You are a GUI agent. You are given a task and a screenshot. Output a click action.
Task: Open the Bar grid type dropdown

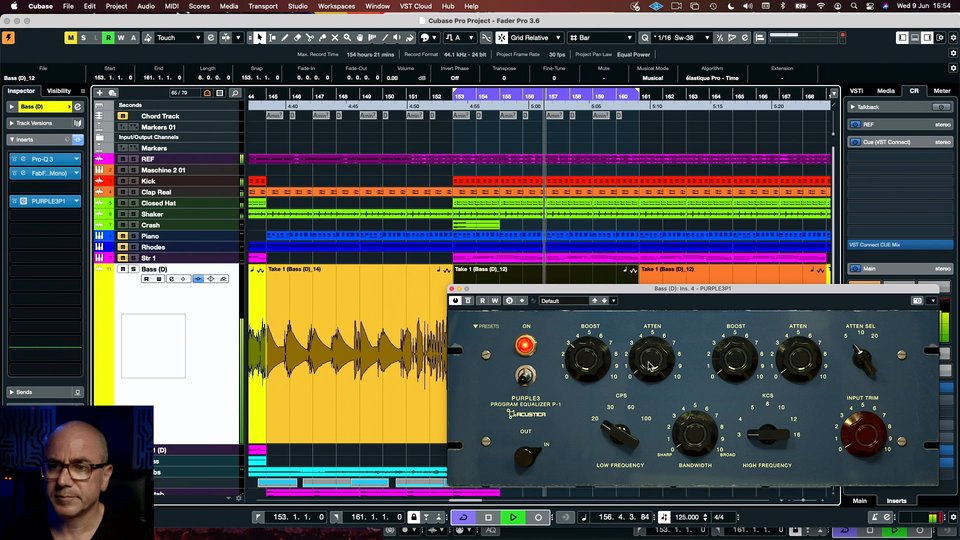[x=601, y=38]
